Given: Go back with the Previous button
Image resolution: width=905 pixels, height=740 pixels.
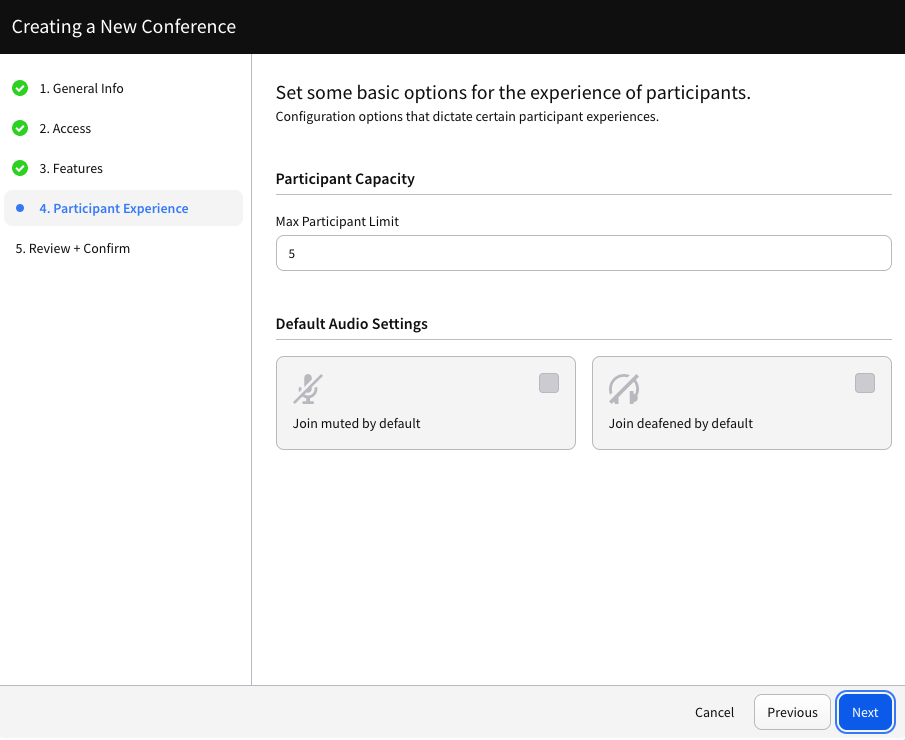Looking at the screenshot, I should point(792,712).
